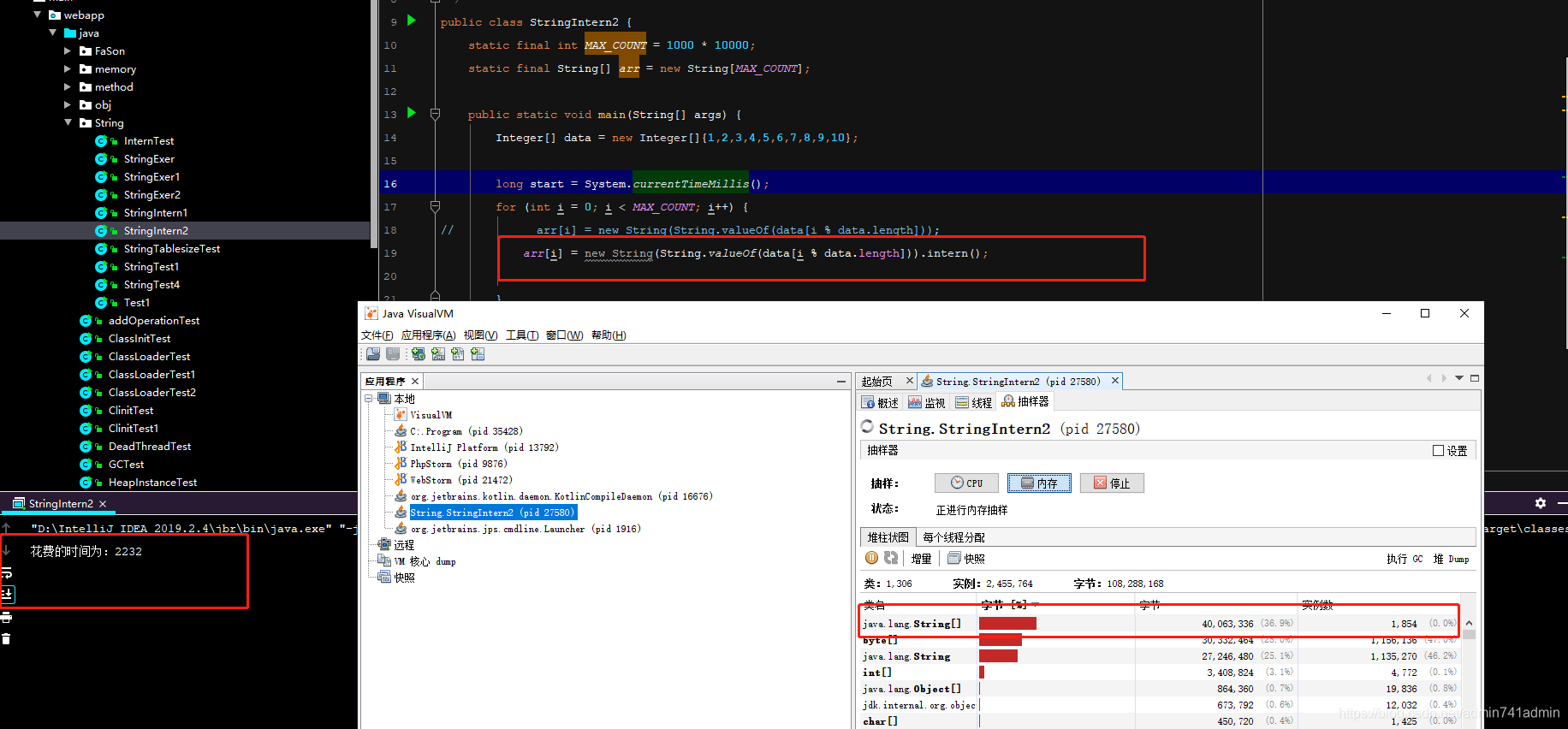Screen dimensions: 1568x729
Task: Click the CPU sampling button
Action: (966, 483)
